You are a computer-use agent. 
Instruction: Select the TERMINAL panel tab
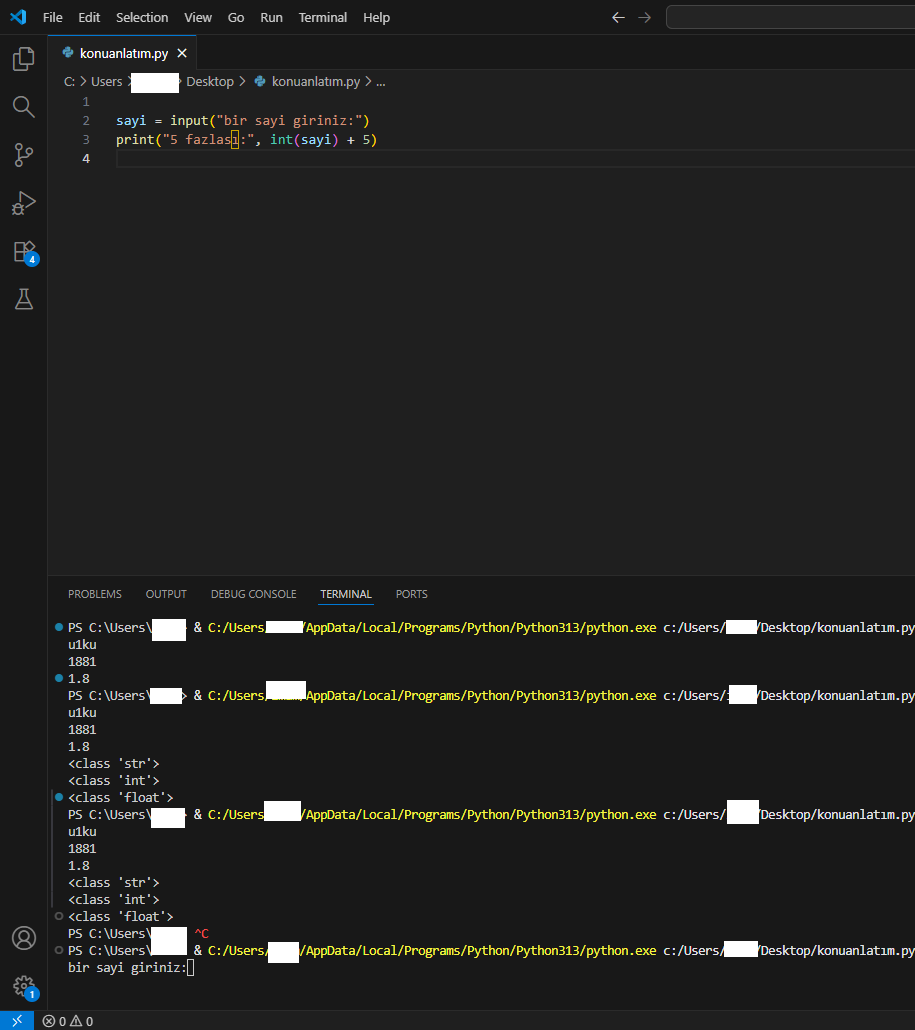[346, 594]
